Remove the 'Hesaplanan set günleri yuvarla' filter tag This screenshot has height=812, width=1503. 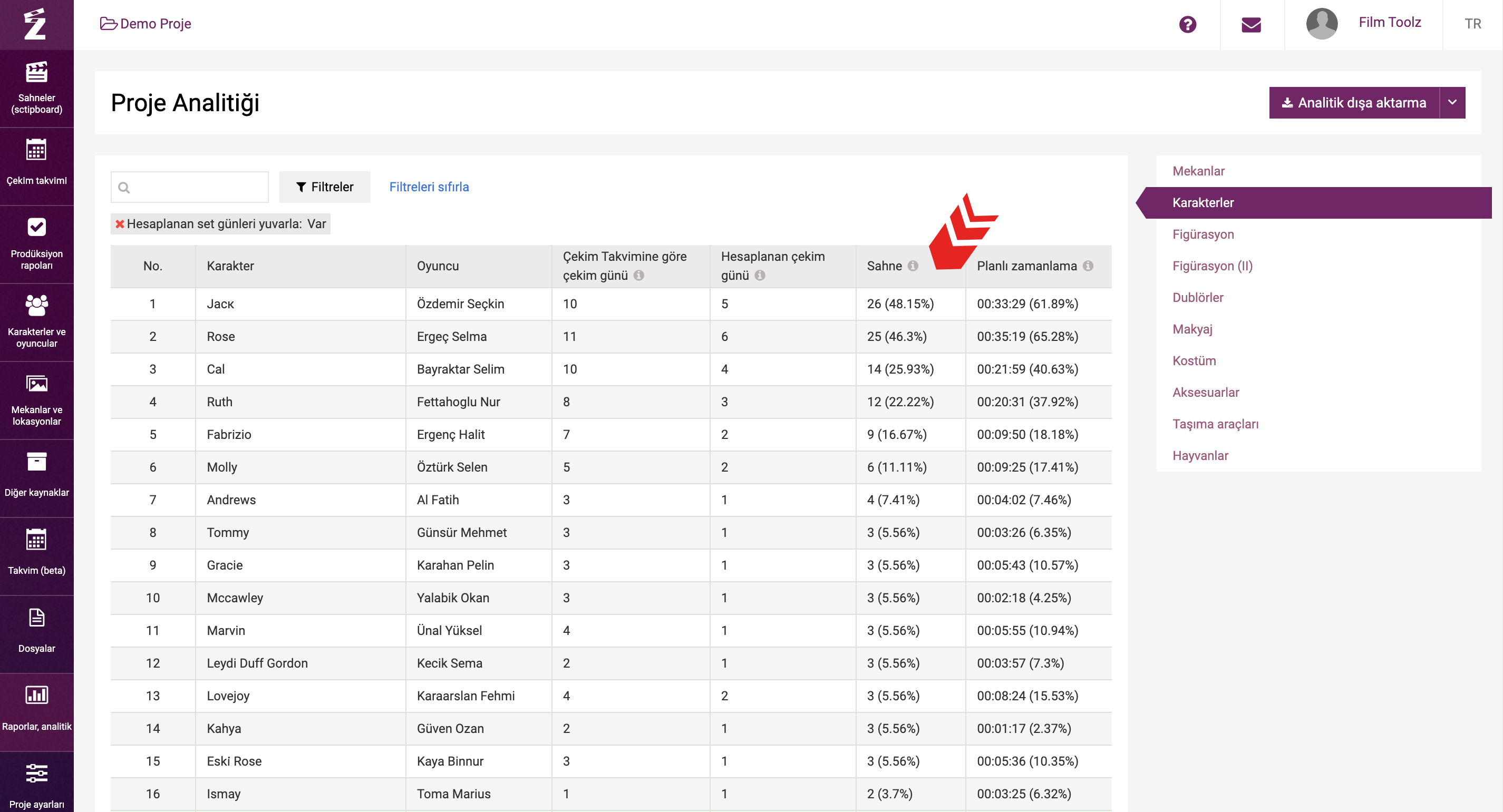(x=120, y=224)
